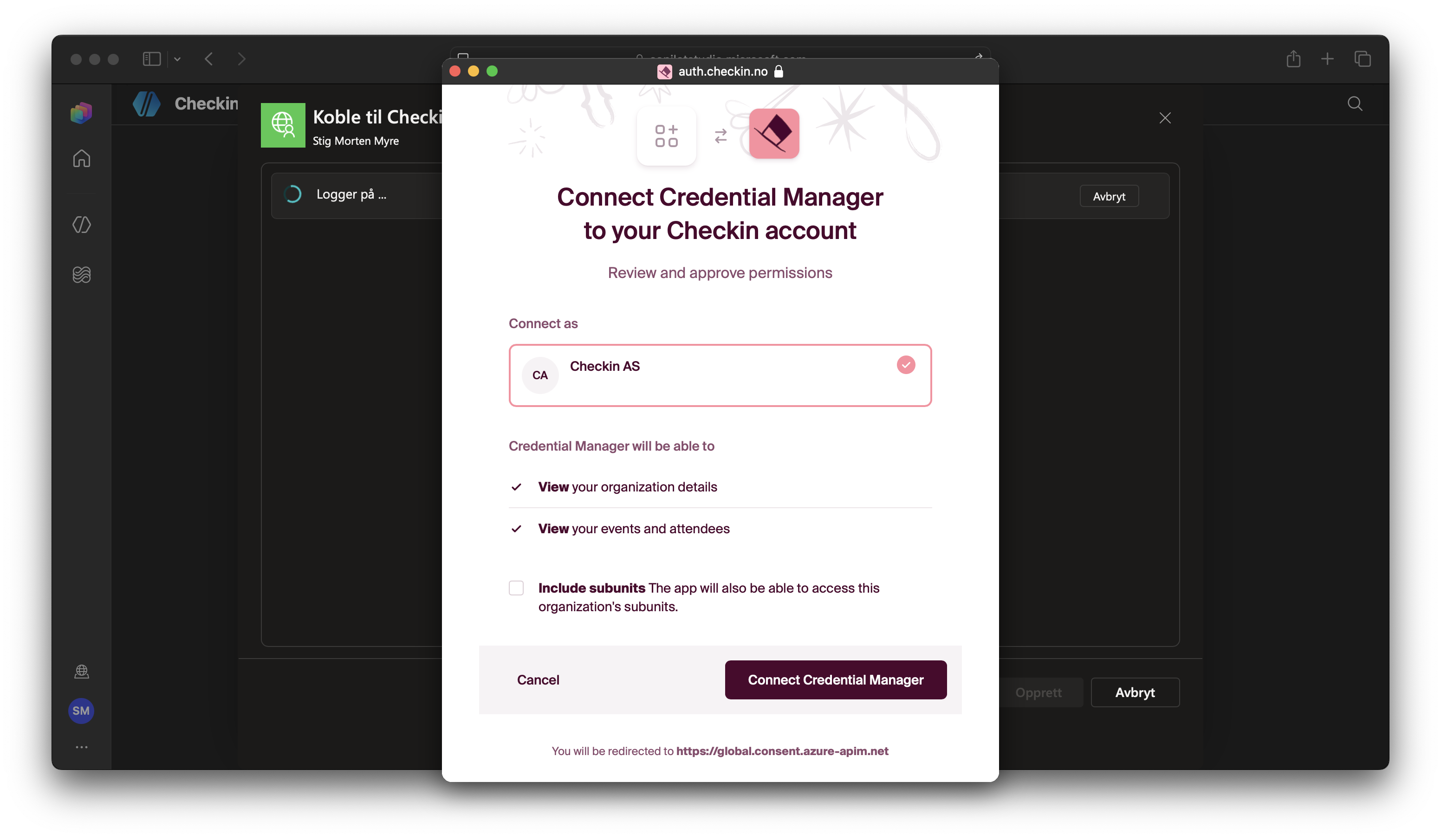Click the Checkin logo in the header
Viewport: 1441px width, 840px height.
pos(147,103)
